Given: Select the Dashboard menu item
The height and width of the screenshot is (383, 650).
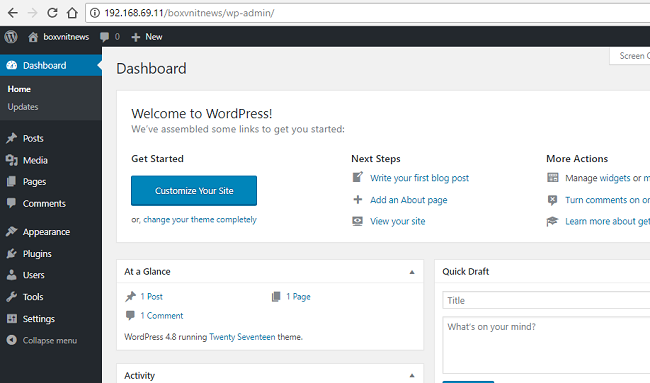Looking at the screenshot, I should pos(51,65).
